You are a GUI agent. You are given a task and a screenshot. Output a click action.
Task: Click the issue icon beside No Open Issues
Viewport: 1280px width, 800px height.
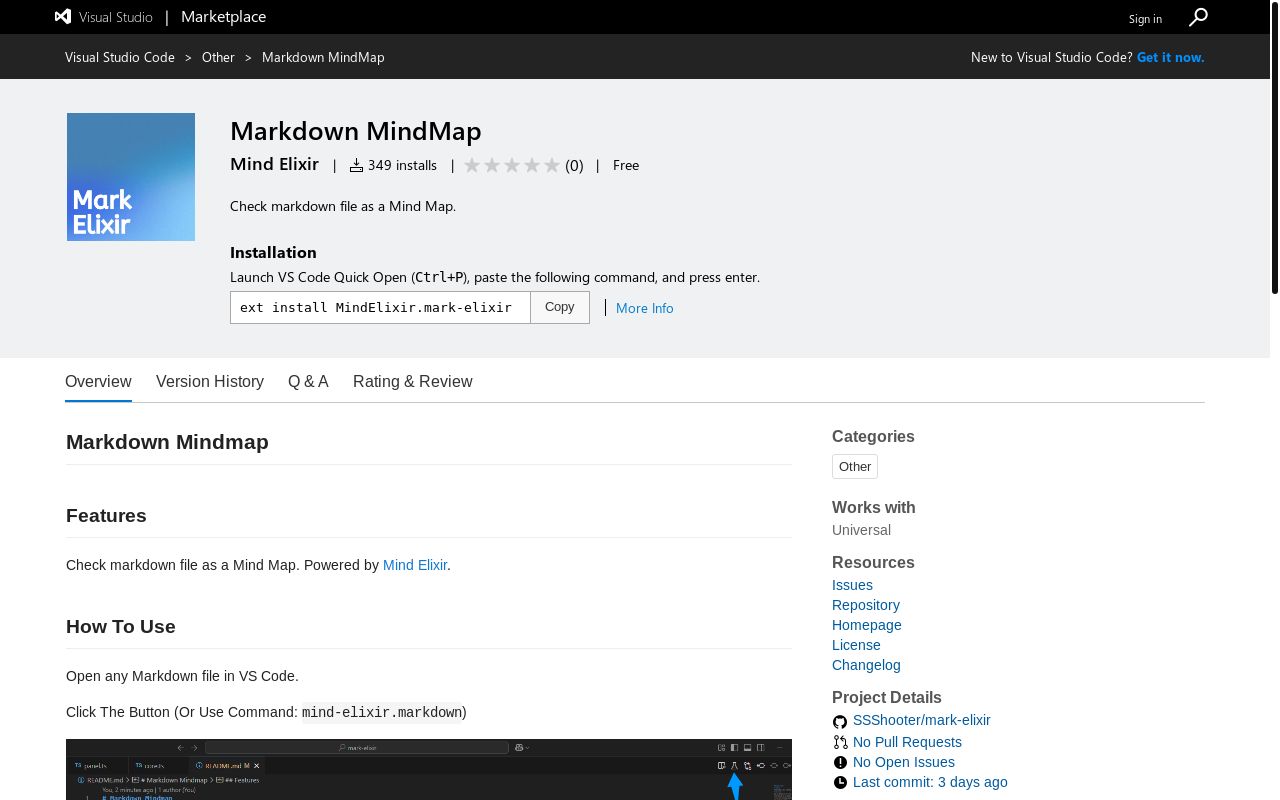840,762
